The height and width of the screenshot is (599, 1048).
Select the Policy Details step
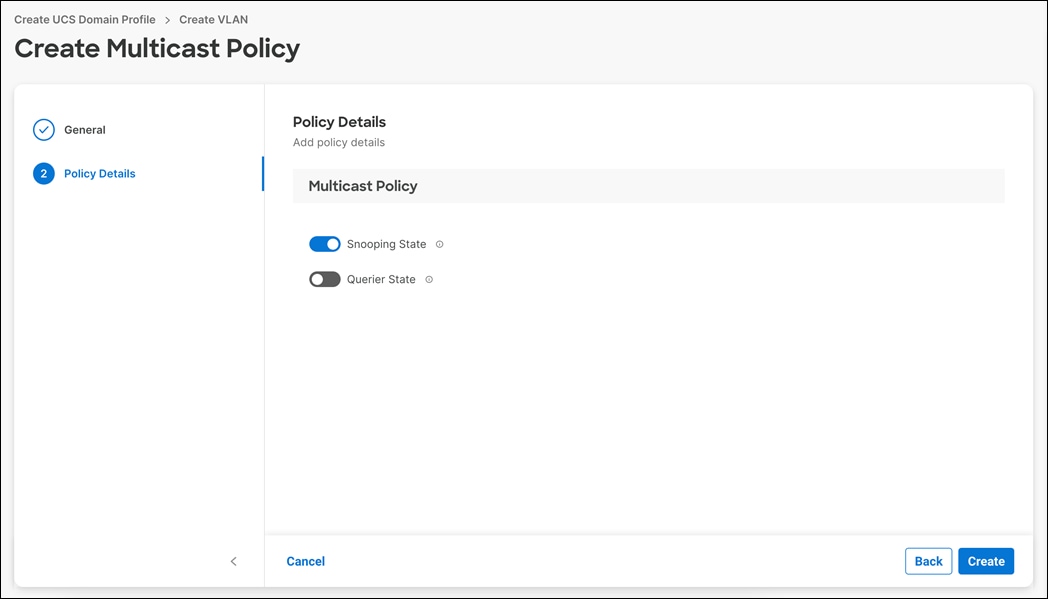tap(99, 173)
